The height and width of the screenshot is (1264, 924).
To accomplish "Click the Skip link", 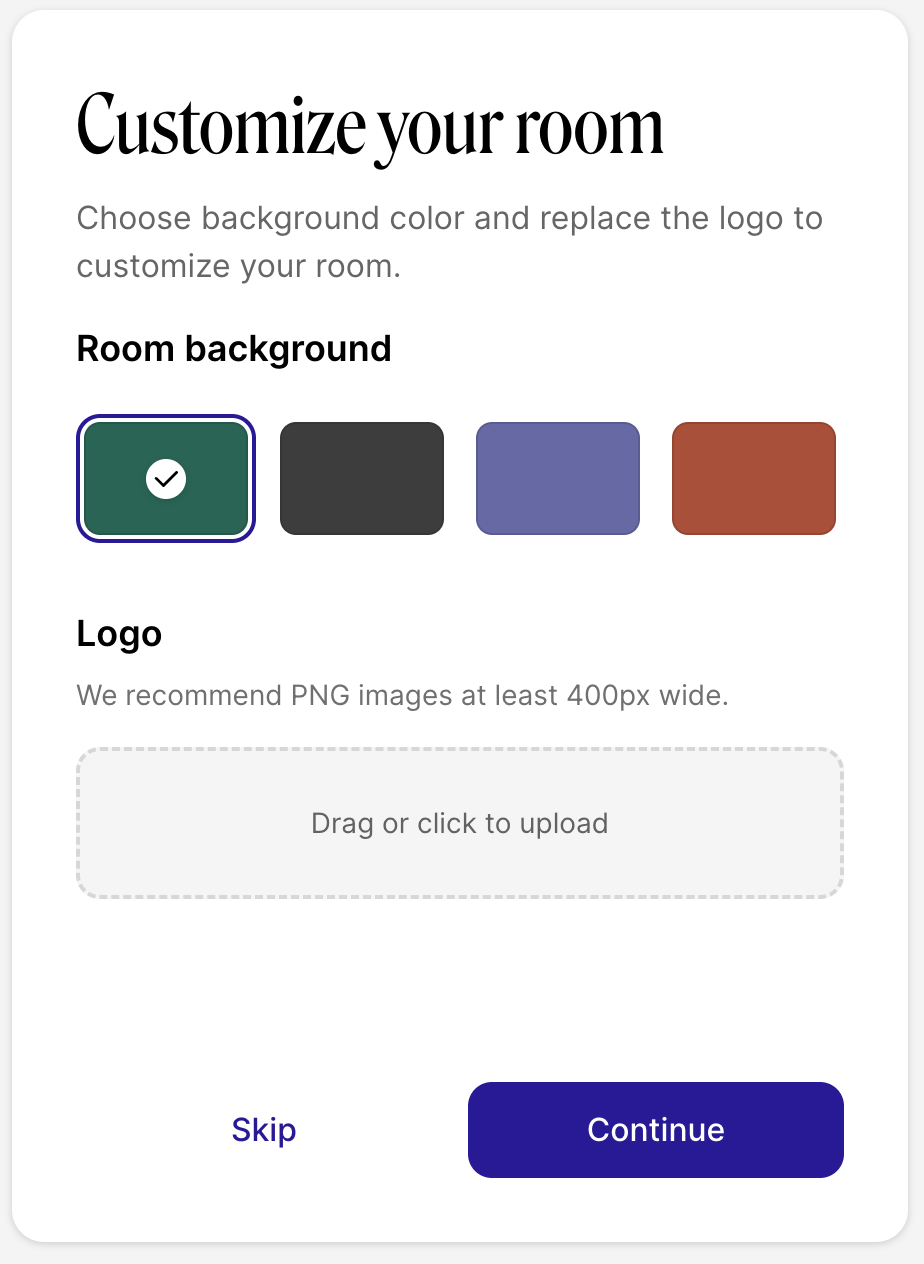I will click(x=264, y=1130).
